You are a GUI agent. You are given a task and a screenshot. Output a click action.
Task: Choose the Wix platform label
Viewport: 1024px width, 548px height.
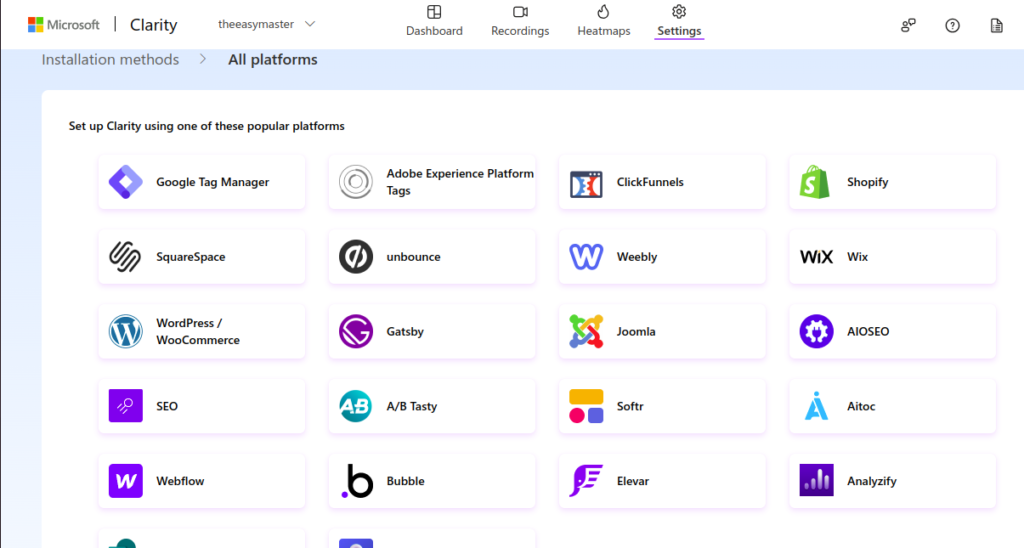pos(857,257)
